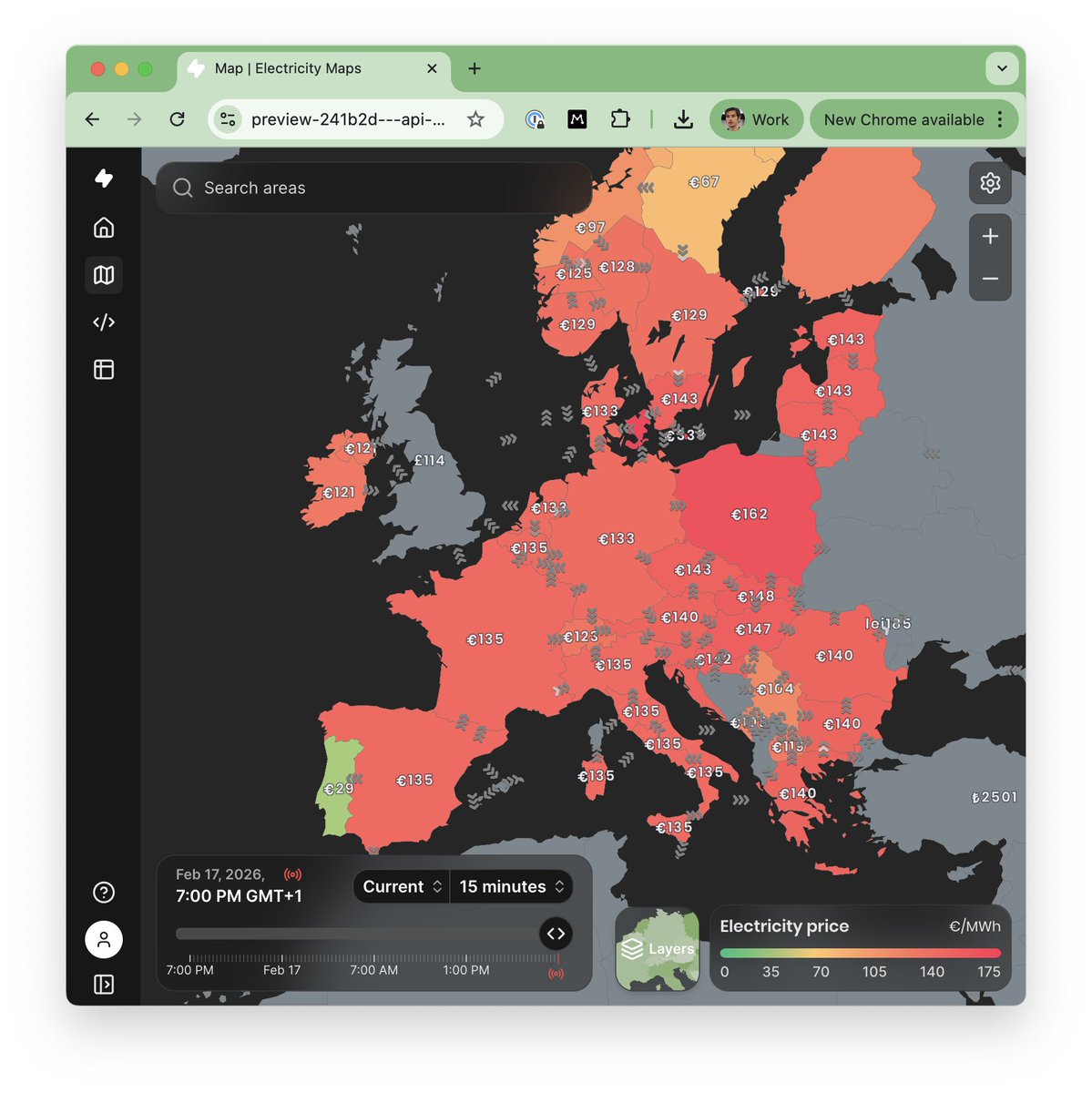
Task: Select Switzerland's €123 label
Action: [x=580, y=638]
